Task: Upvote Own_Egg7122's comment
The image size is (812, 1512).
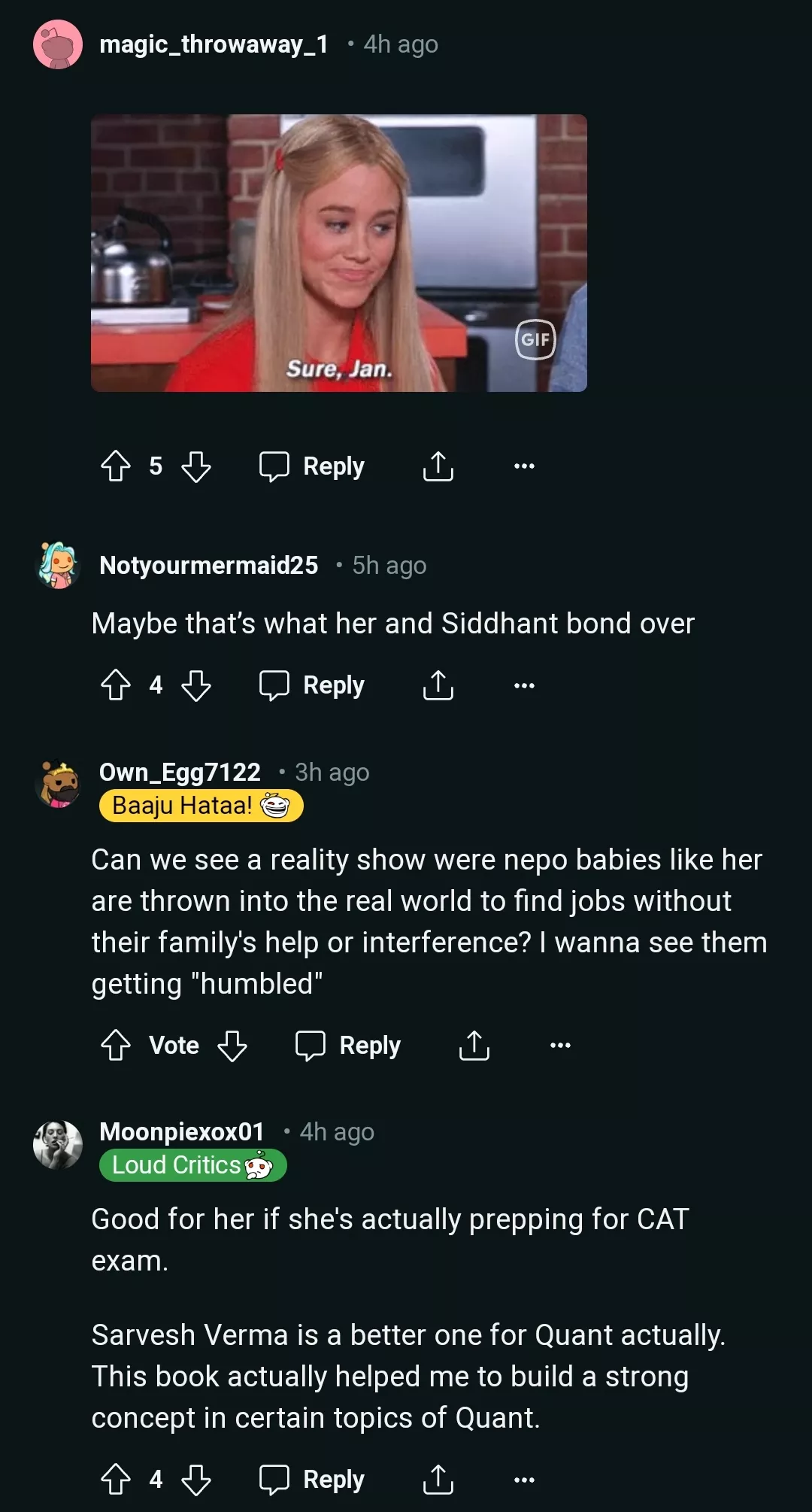Action: click(x=114, y=1045)
